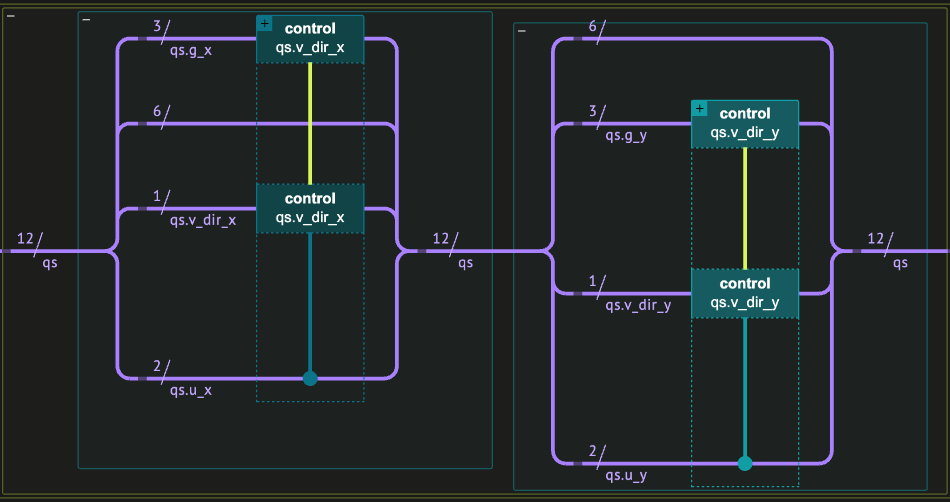
Task: Select the qs.g_y wire label
Action: 626,137
